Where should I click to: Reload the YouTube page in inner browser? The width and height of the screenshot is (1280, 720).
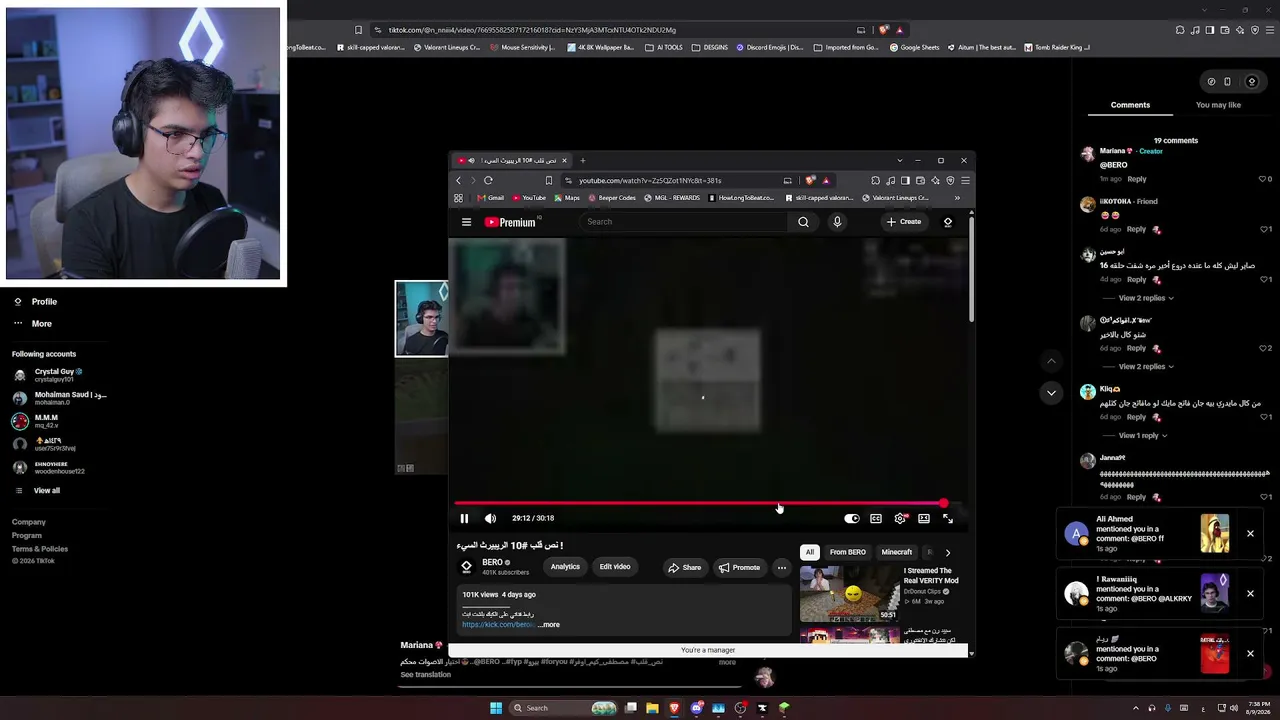click(x=488, y=181)
